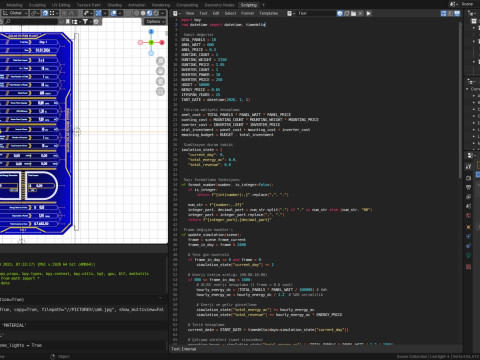This screenshot has width=480, height=360.
Task: Click the pan viewport hand button
Action: [161, 71]
